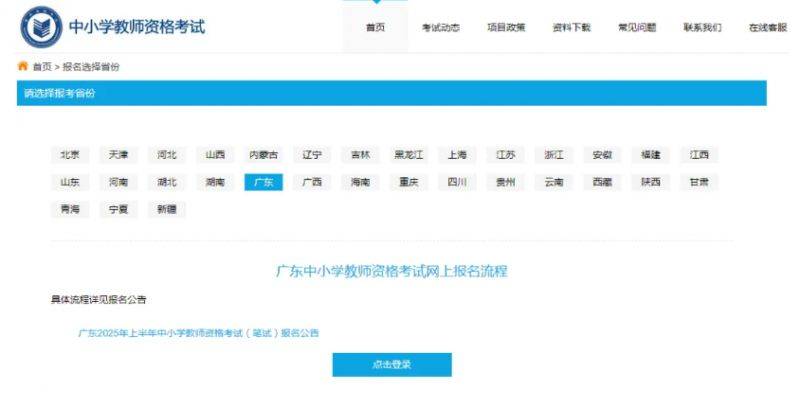
Task: Open the 广东2025年上半年笔试报名公告 link
Action: (x=198, y=332)
